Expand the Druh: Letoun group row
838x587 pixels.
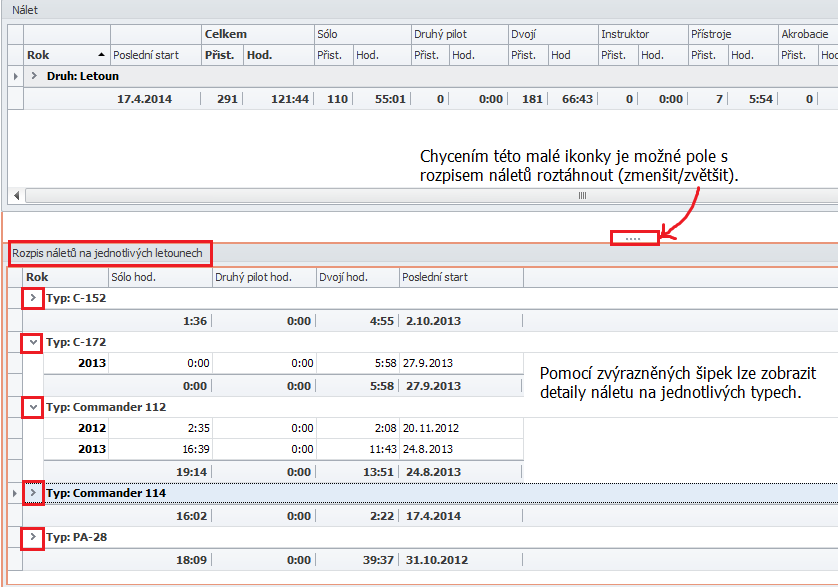[x=34, y=75]
